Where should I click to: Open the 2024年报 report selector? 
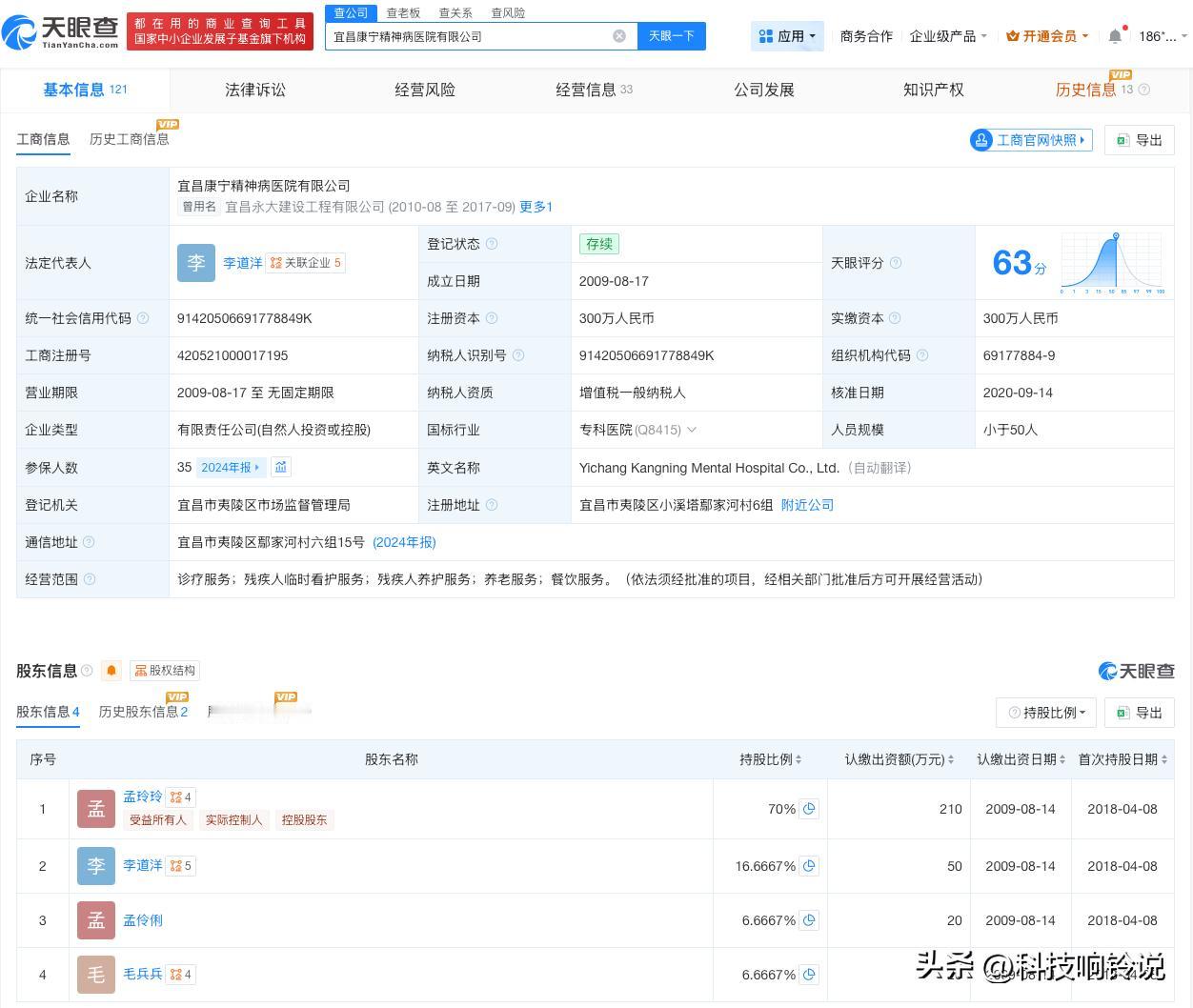232,468
